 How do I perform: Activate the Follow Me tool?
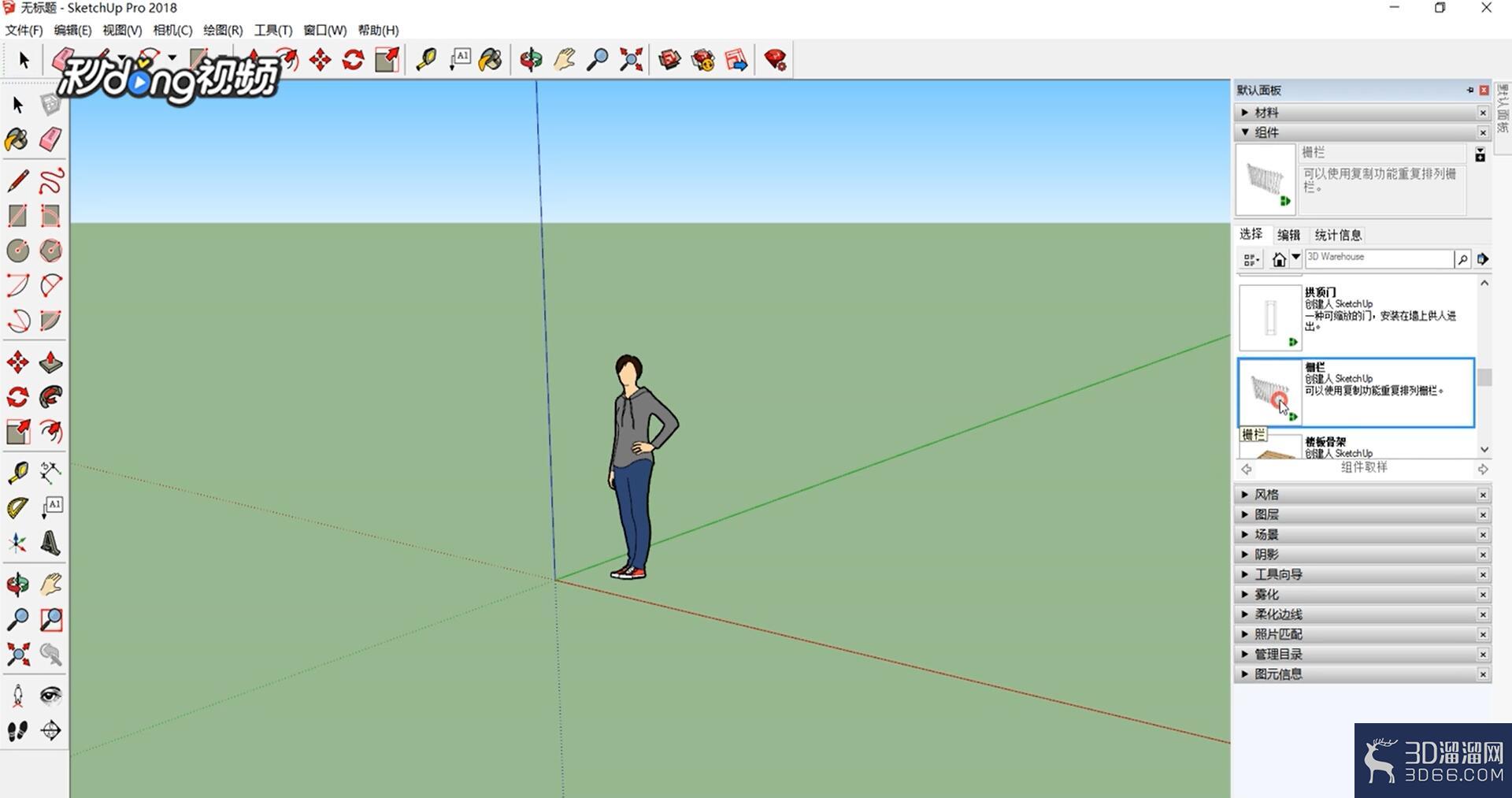50,397
